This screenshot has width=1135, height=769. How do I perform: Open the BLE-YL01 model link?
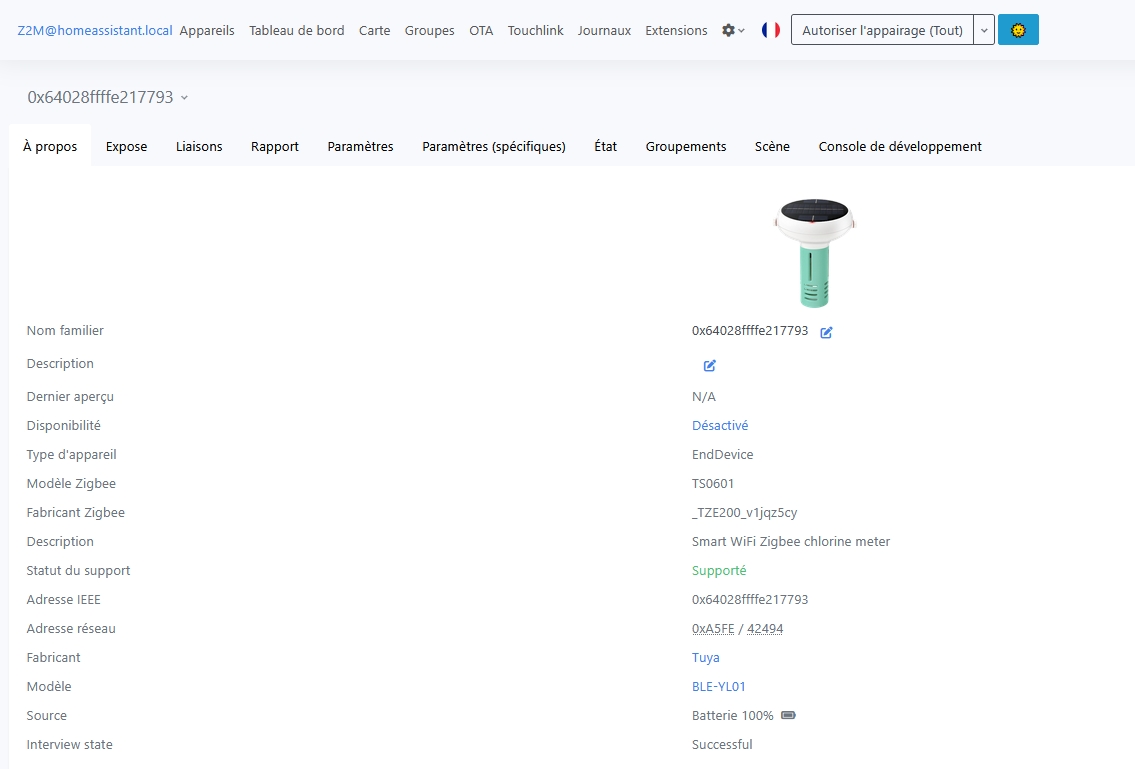click(x=718, y=686)
